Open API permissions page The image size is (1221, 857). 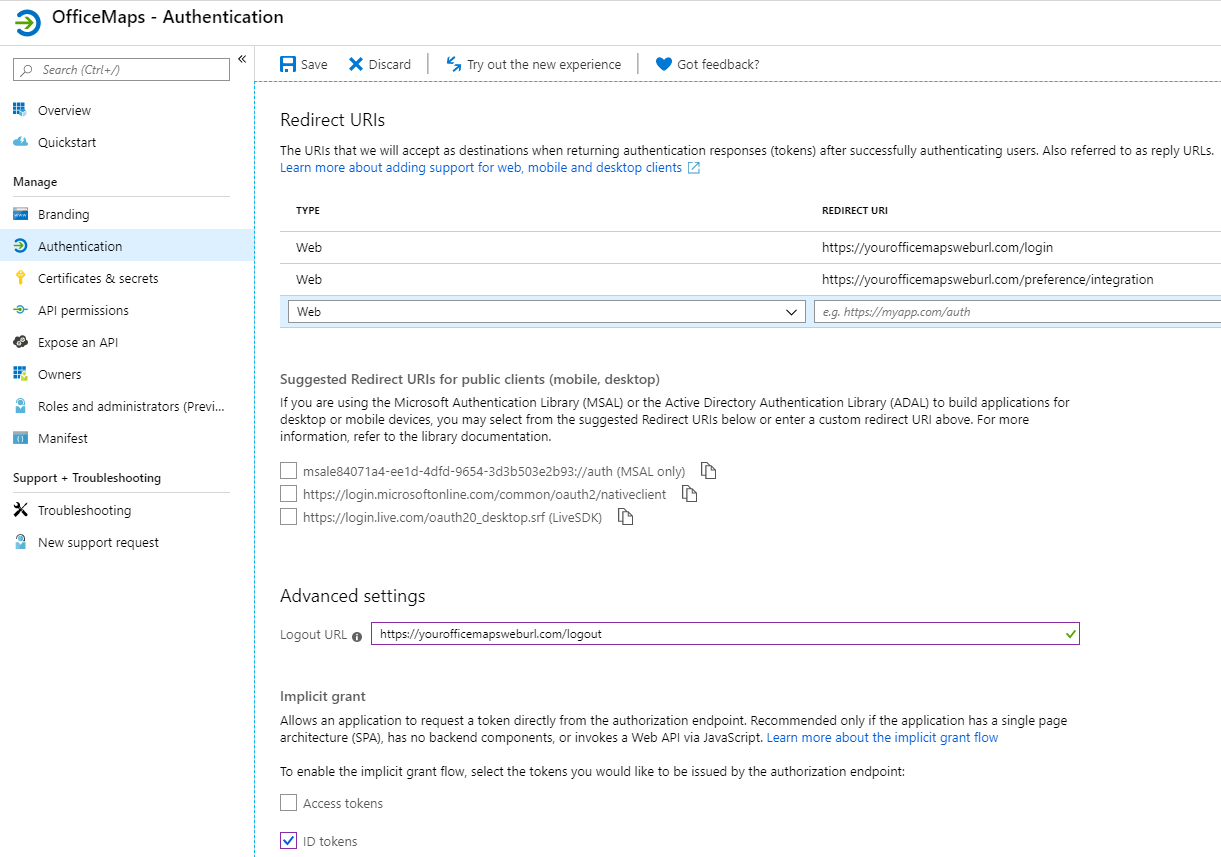(x=83, y=310)
